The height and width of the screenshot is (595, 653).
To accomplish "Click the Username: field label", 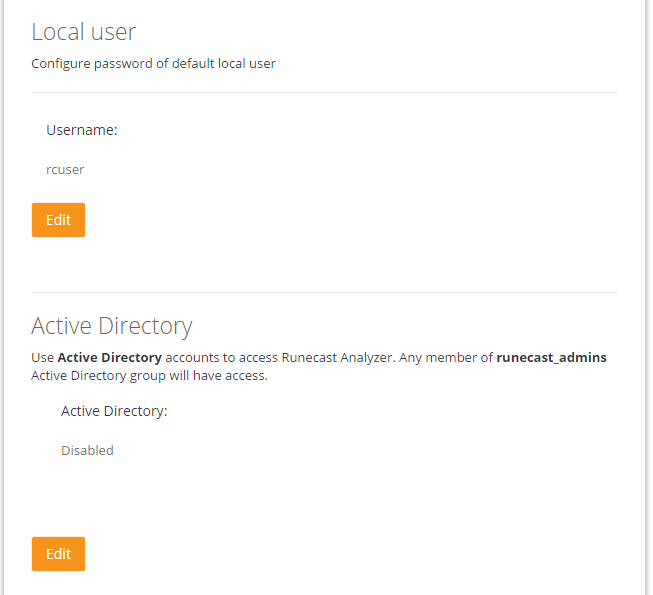I will click(82, 130).
